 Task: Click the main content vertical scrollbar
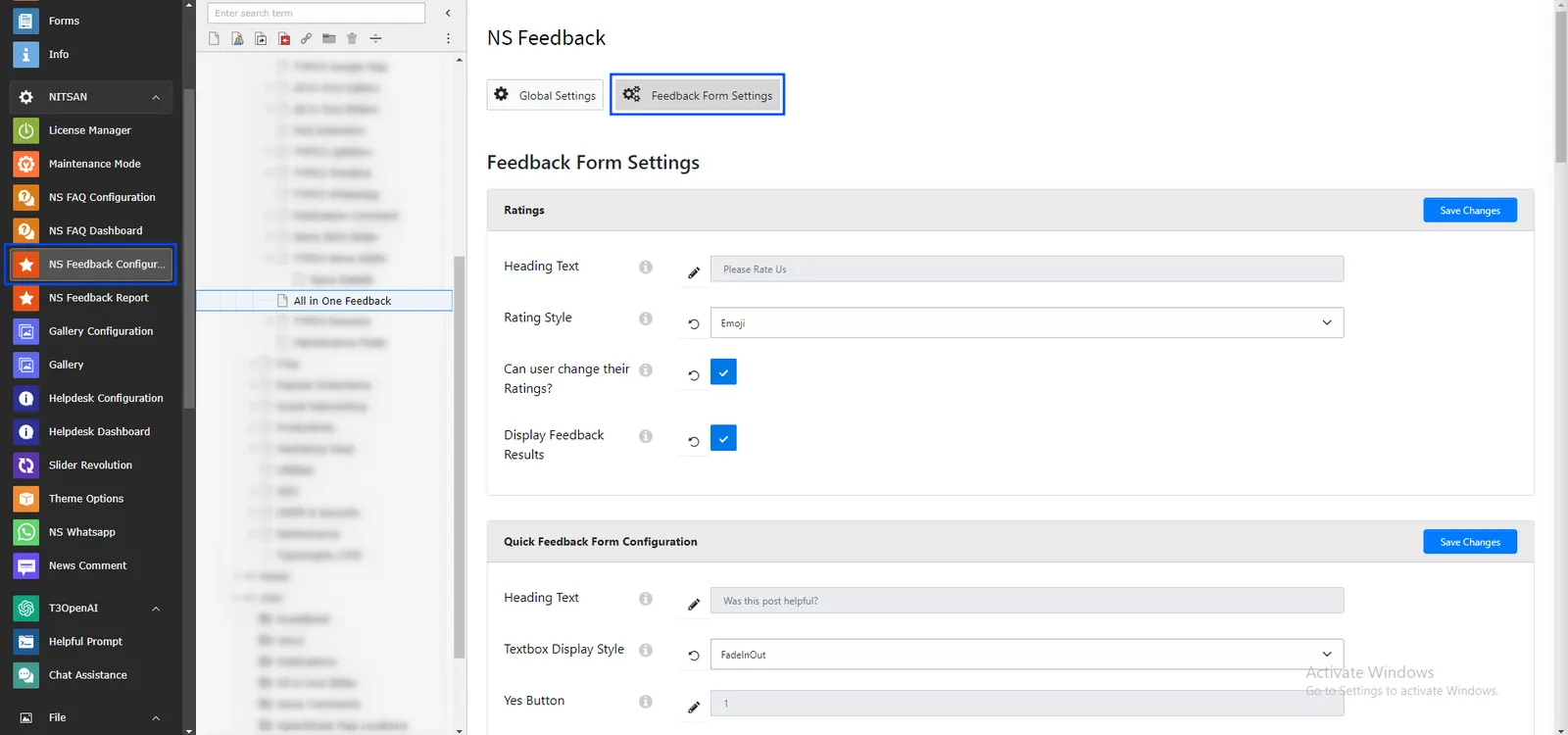coord(1560,86)
